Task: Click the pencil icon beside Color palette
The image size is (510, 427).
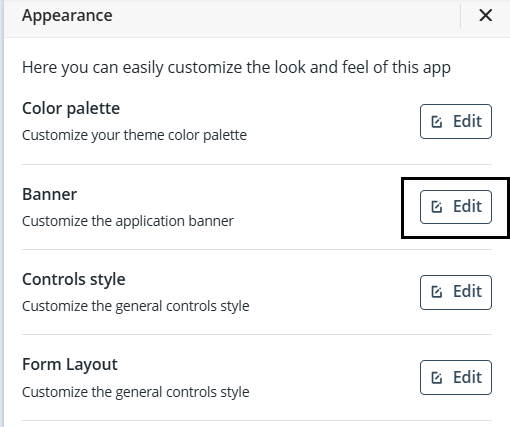Action: (x=437, y=122)
